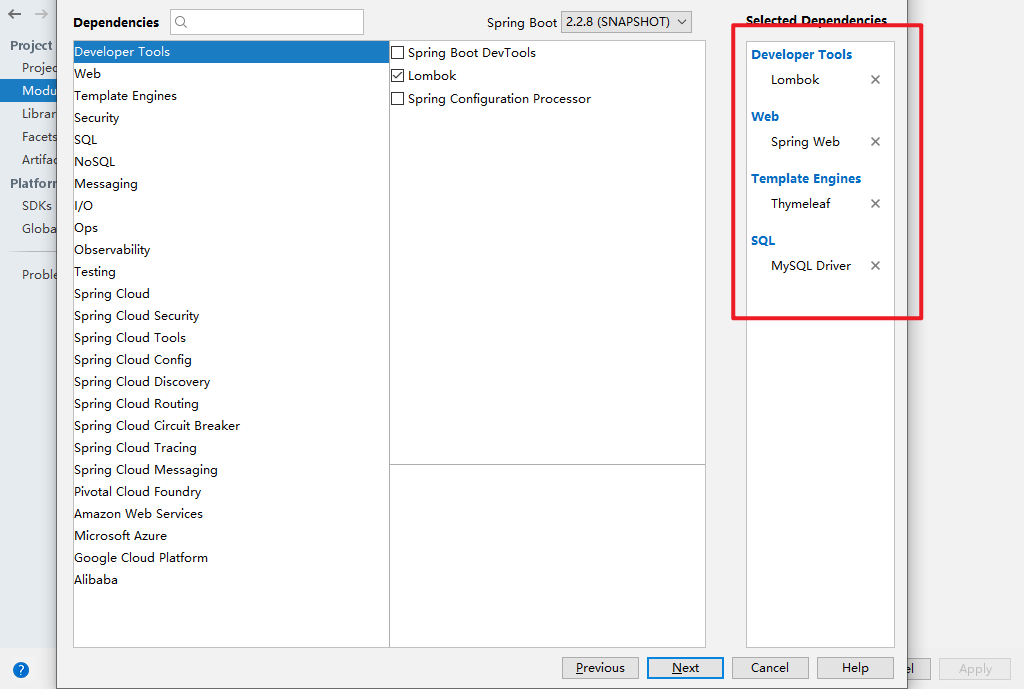Click Spring Web in Selected Dependencies

[x=805, y=142]
